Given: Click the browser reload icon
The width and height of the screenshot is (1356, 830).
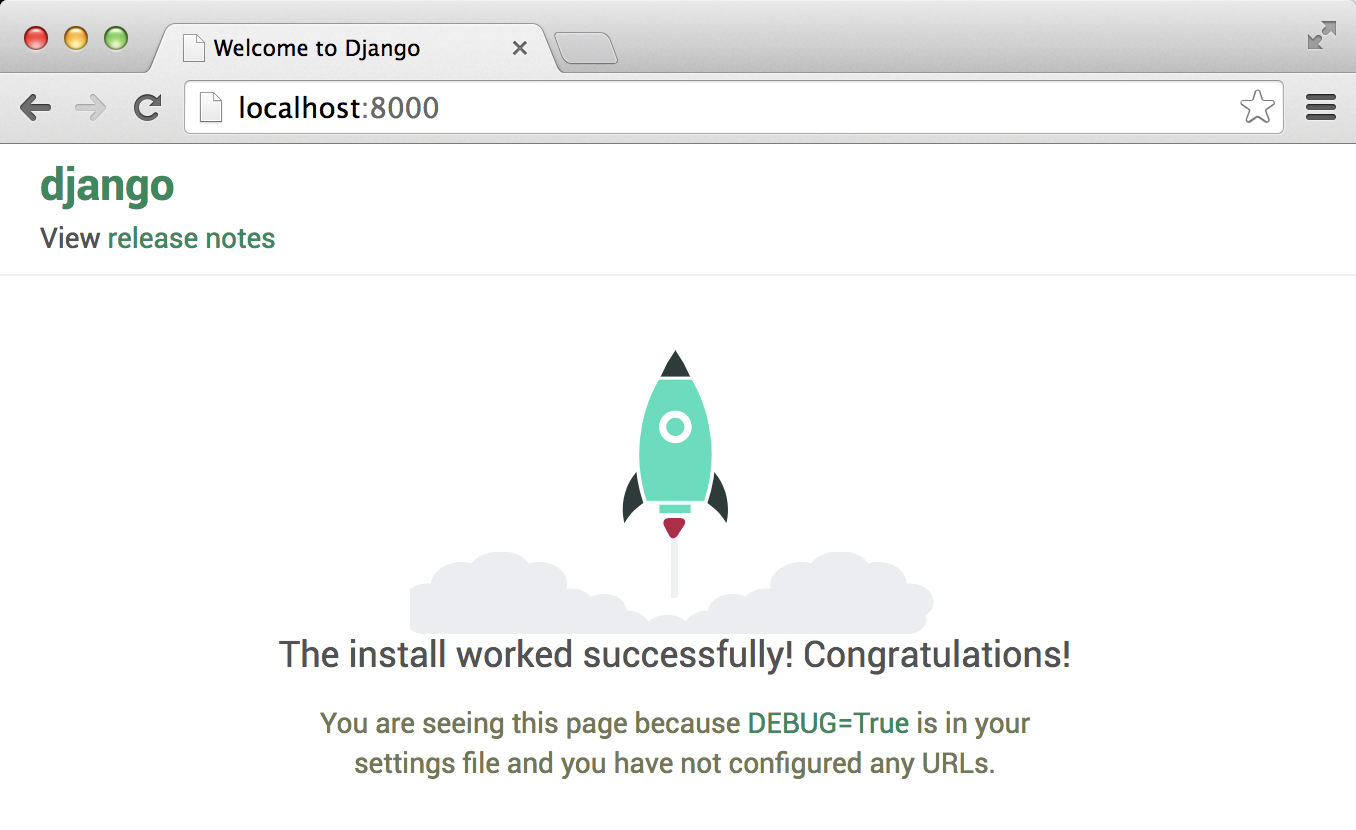Looking at the screenshot, I should [x=146, y=107].
